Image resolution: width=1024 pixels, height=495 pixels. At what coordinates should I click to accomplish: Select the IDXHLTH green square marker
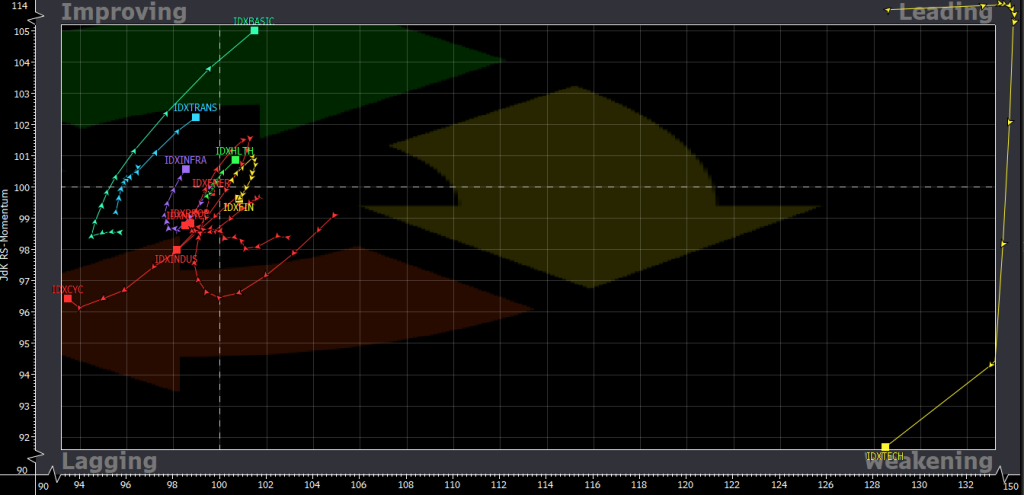[x=236, y=160]
